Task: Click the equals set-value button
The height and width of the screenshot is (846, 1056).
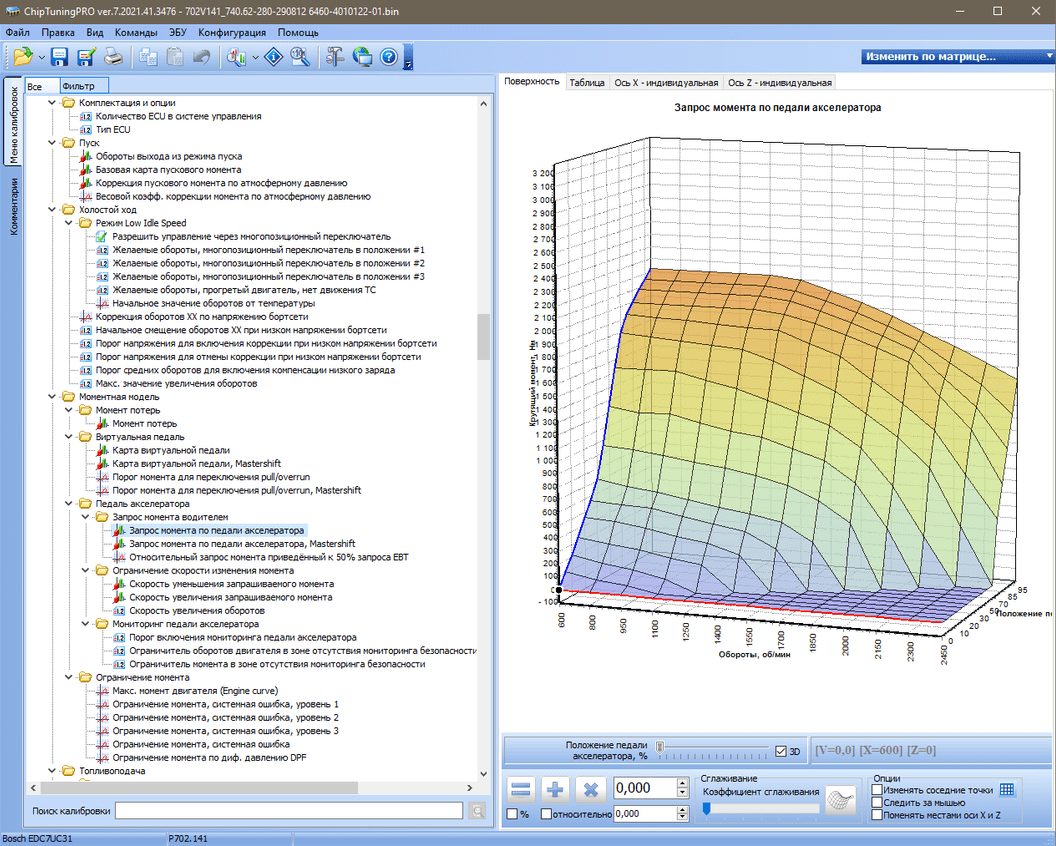Action: point(521,789)
